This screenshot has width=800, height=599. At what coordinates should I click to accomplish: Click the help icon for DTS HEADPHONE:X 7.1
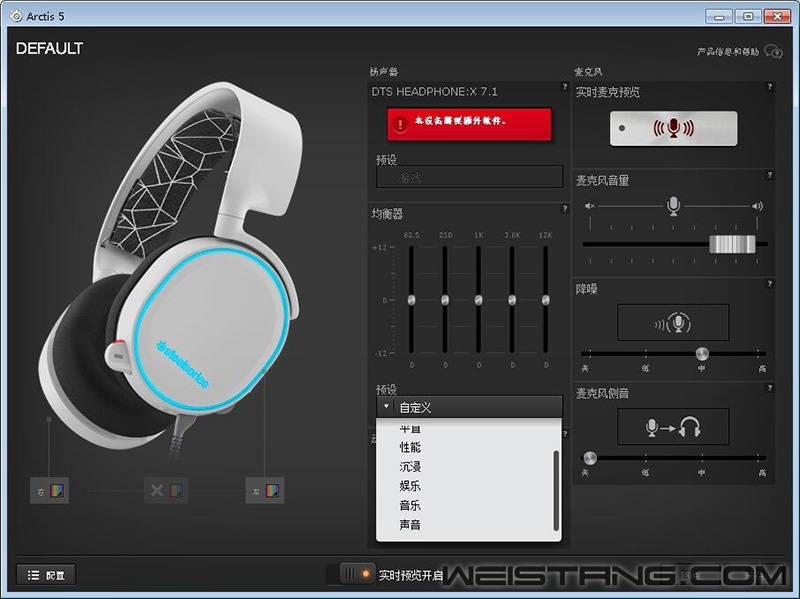click(x=565, y=87)
